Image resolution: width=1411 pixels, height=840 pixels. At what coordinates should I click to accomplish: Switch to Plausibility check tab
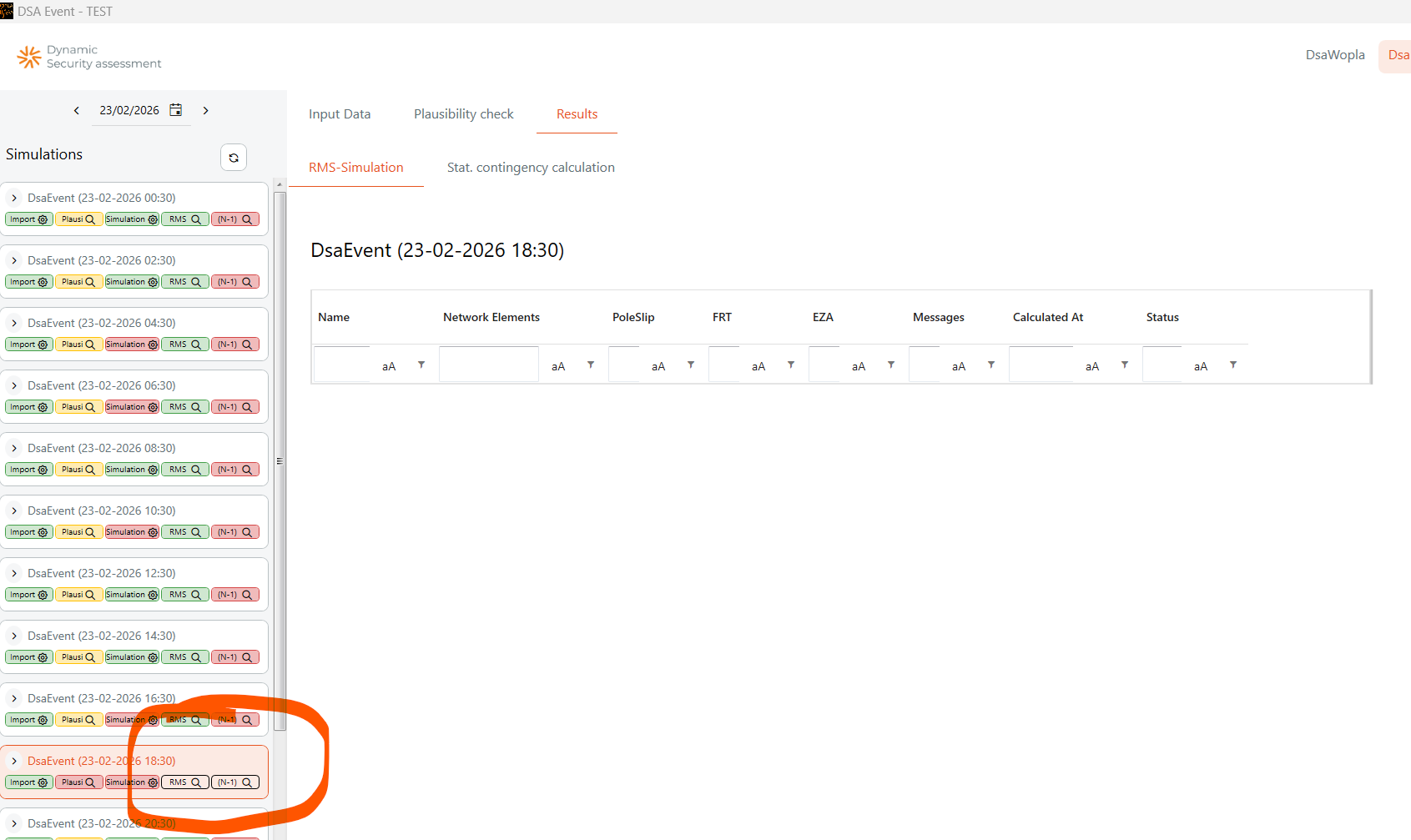pyautogui.click(x=463, y=114)
